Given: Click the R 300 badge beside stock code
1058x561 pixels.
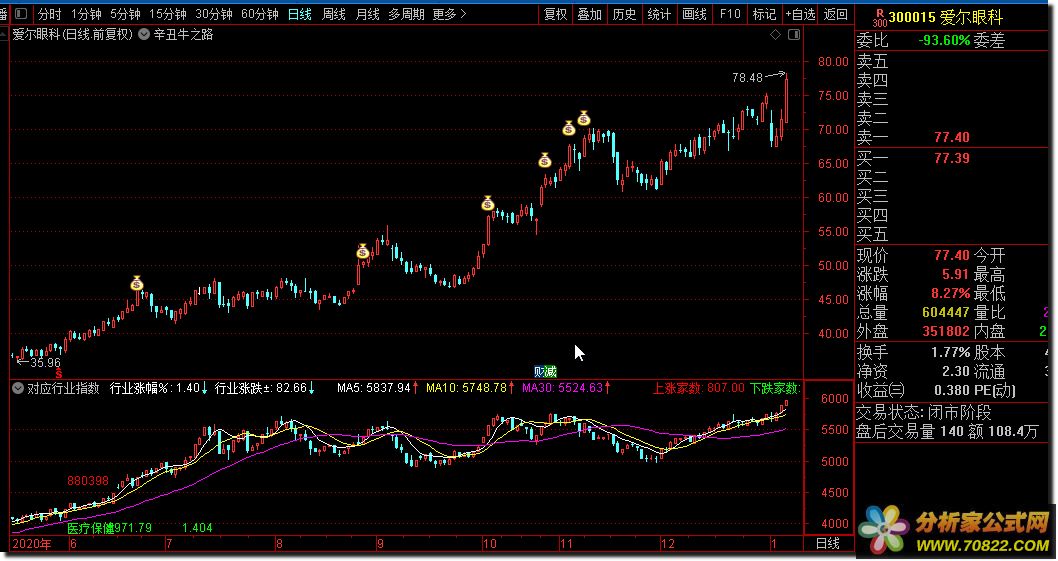Looking at the screenshot, I should pos(879,18).
